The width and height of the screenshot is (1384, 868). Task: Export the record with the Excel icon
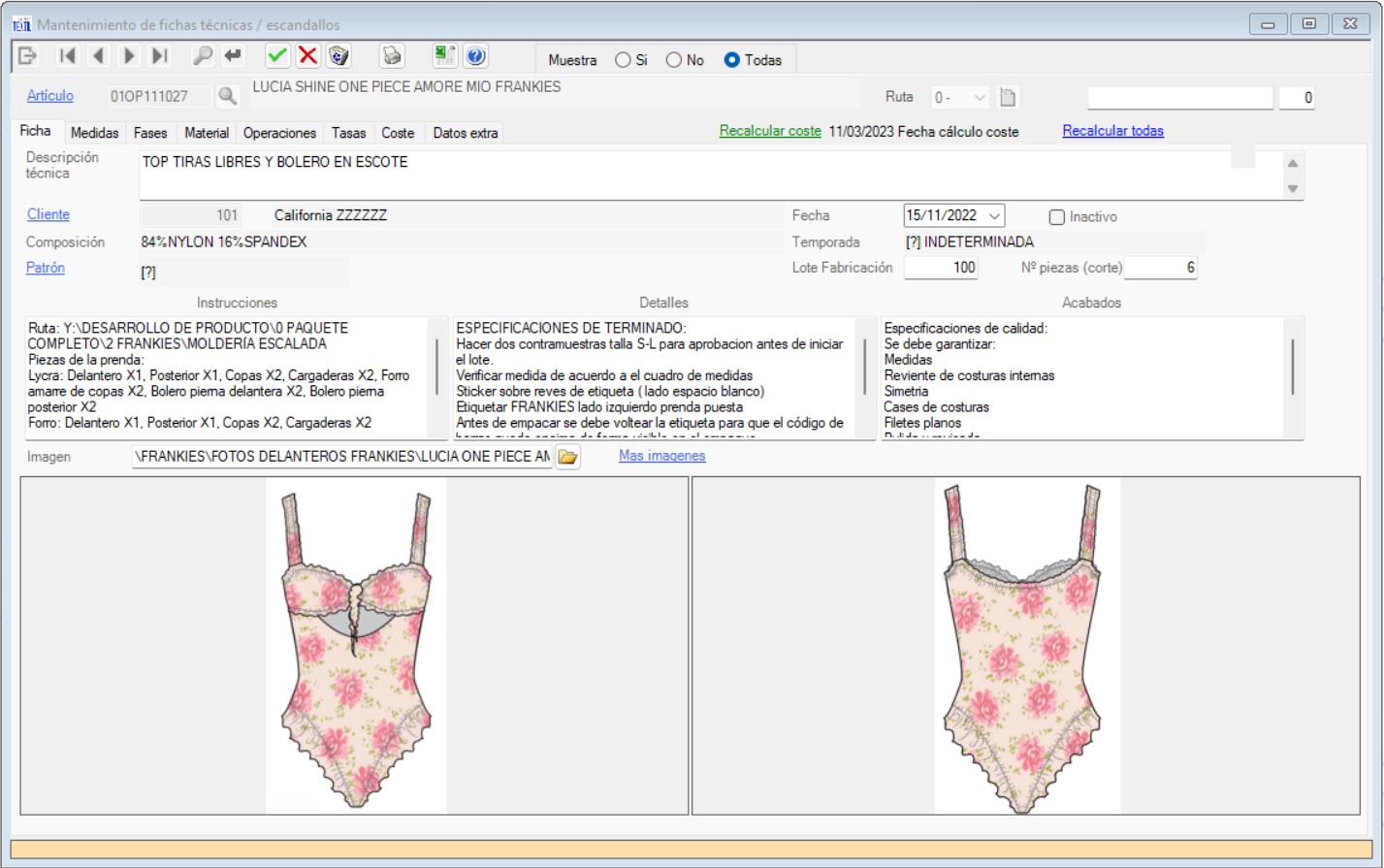point(444,56)
